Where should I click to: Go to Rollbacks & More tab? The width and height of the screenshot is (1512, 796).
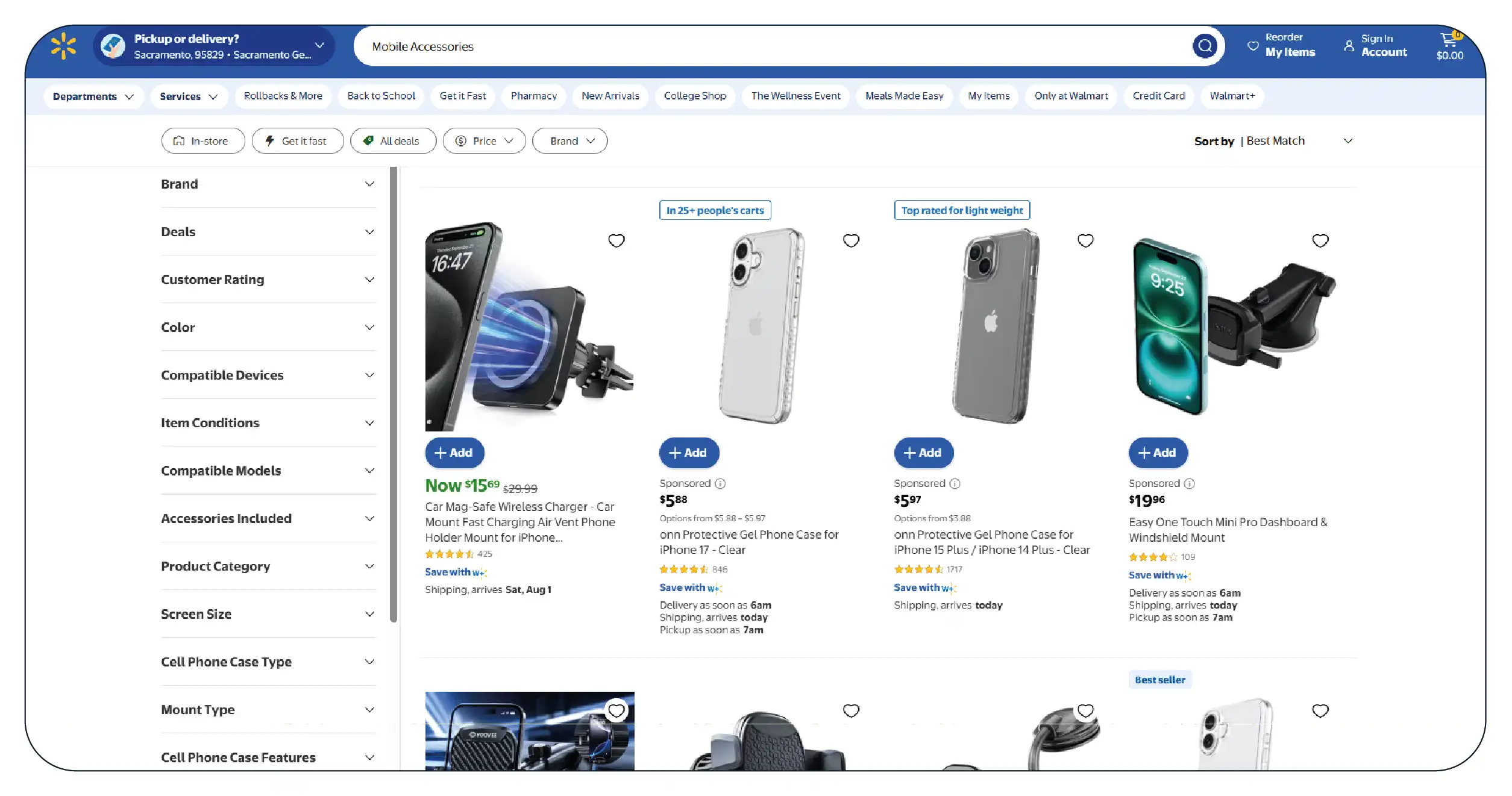[x=283, y=96]
